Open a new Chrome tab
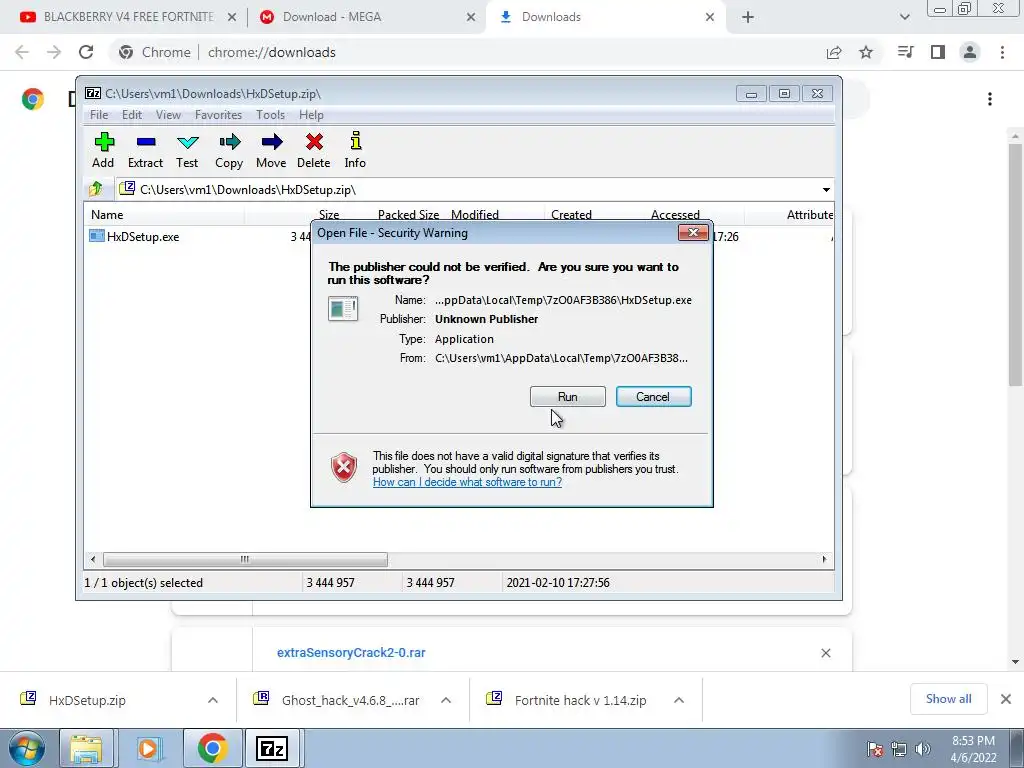The width and height of the screenshot is (1024, 768). tap(748, 17)
